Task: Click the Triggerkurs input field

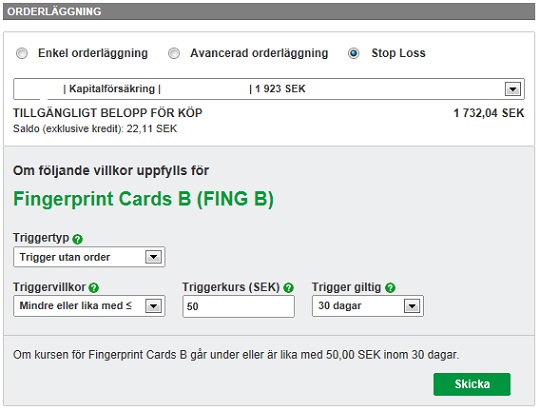Action: click(238, 306)
